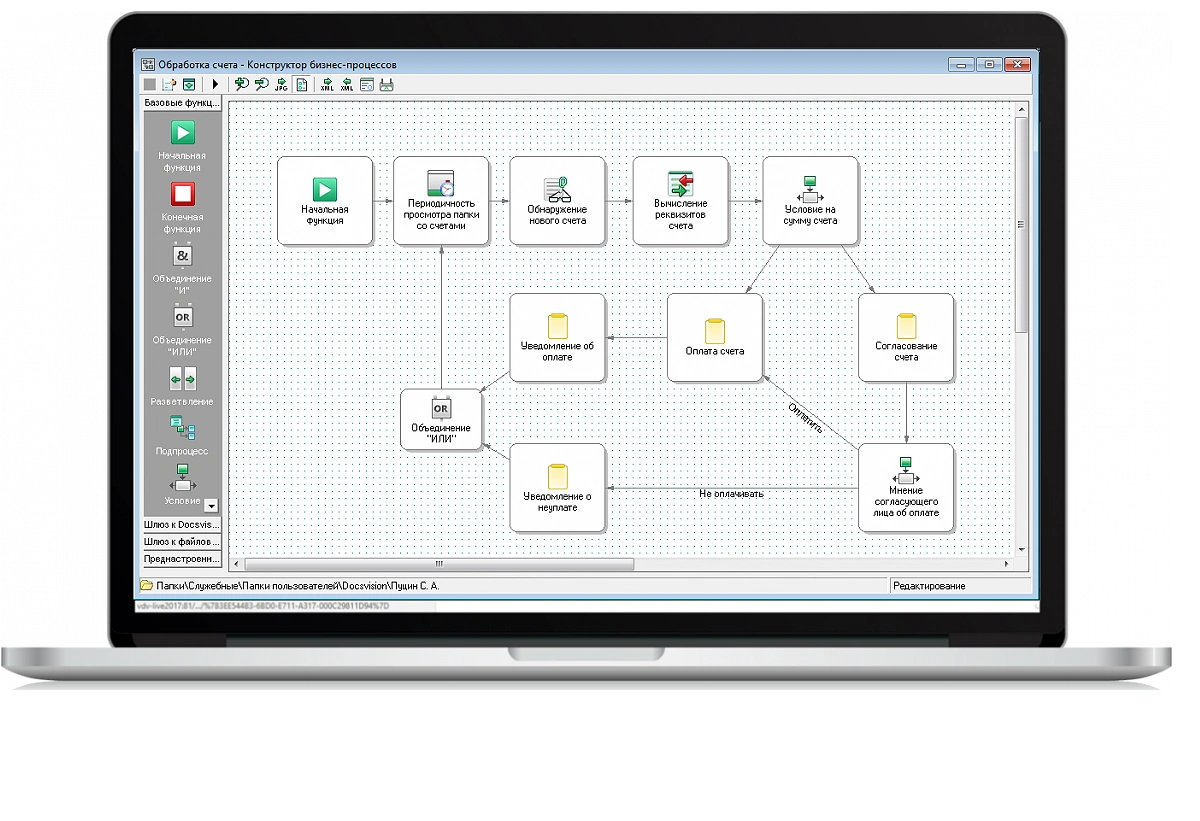Click the 'Оплатить' link label
The height and width of the screenshot is (821, 1200).
806,417
